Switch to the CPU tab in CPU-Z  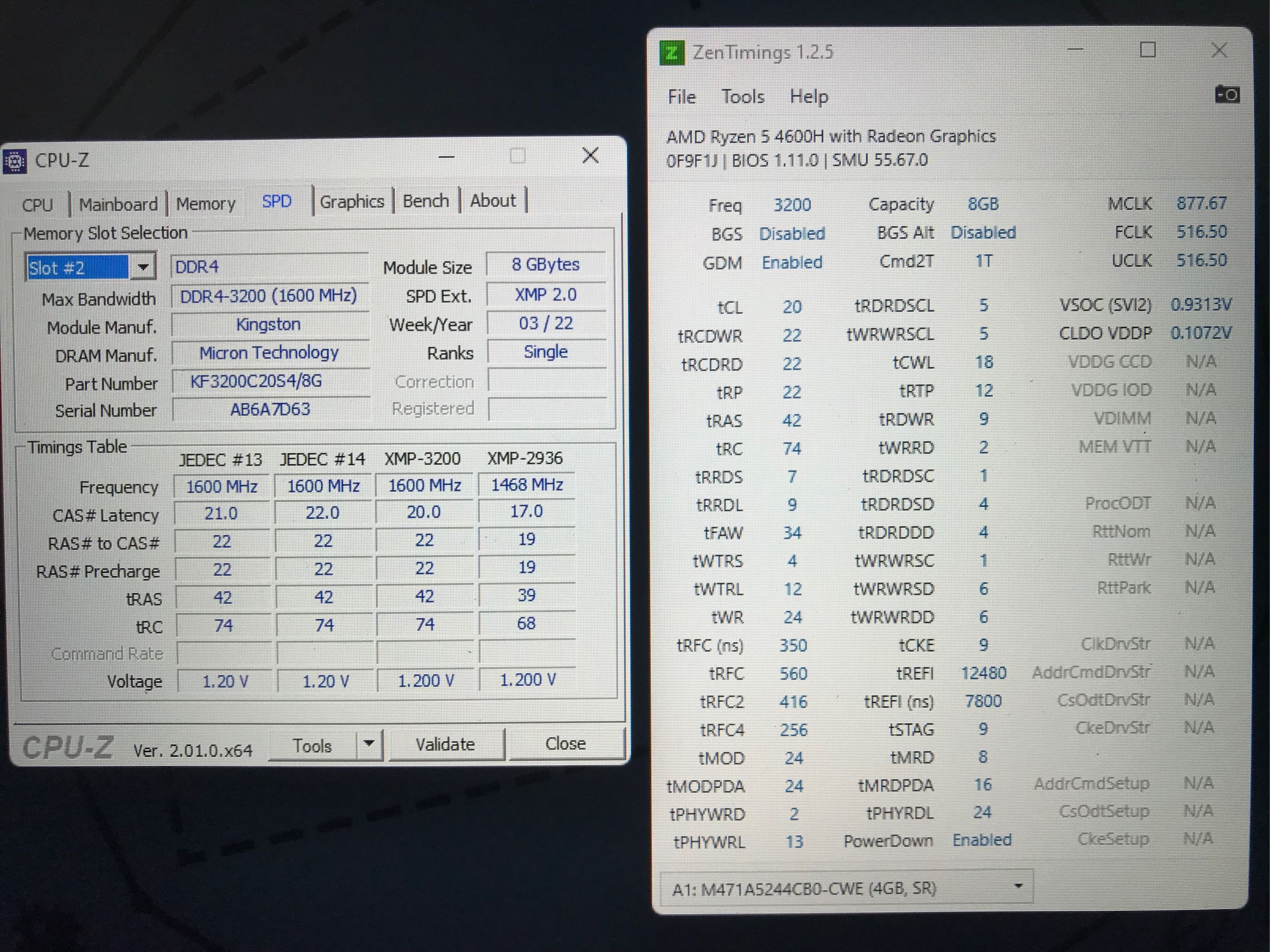pyautogui.click(x=37, y=204)
